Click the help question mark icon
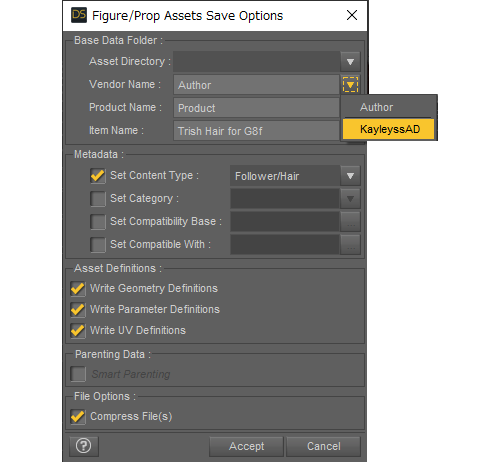This screenshot has width=500, height=462. (x=84, y=446)
